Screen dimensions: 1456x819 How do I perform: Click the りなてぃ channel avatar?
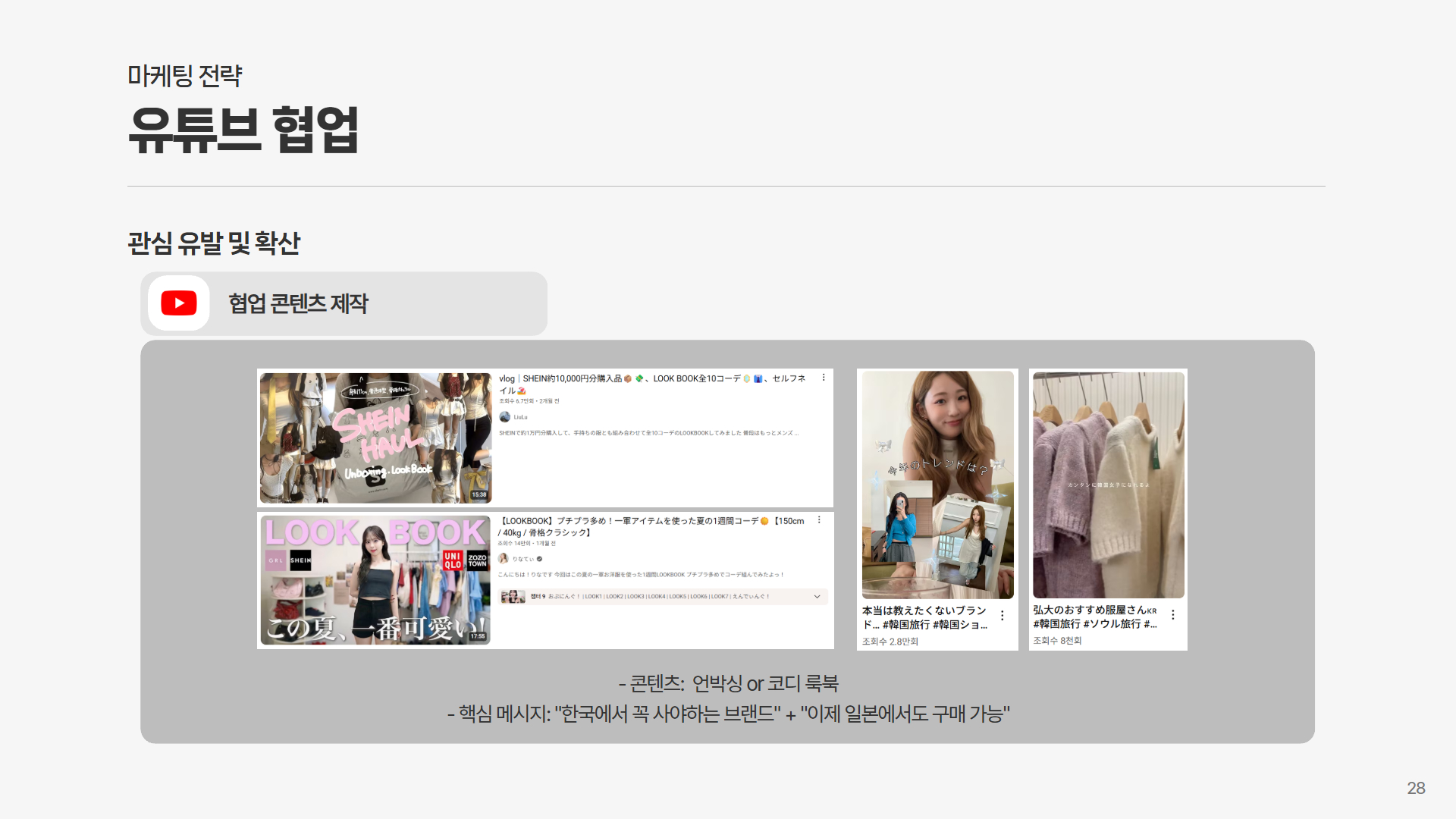(x=504, y=559)
